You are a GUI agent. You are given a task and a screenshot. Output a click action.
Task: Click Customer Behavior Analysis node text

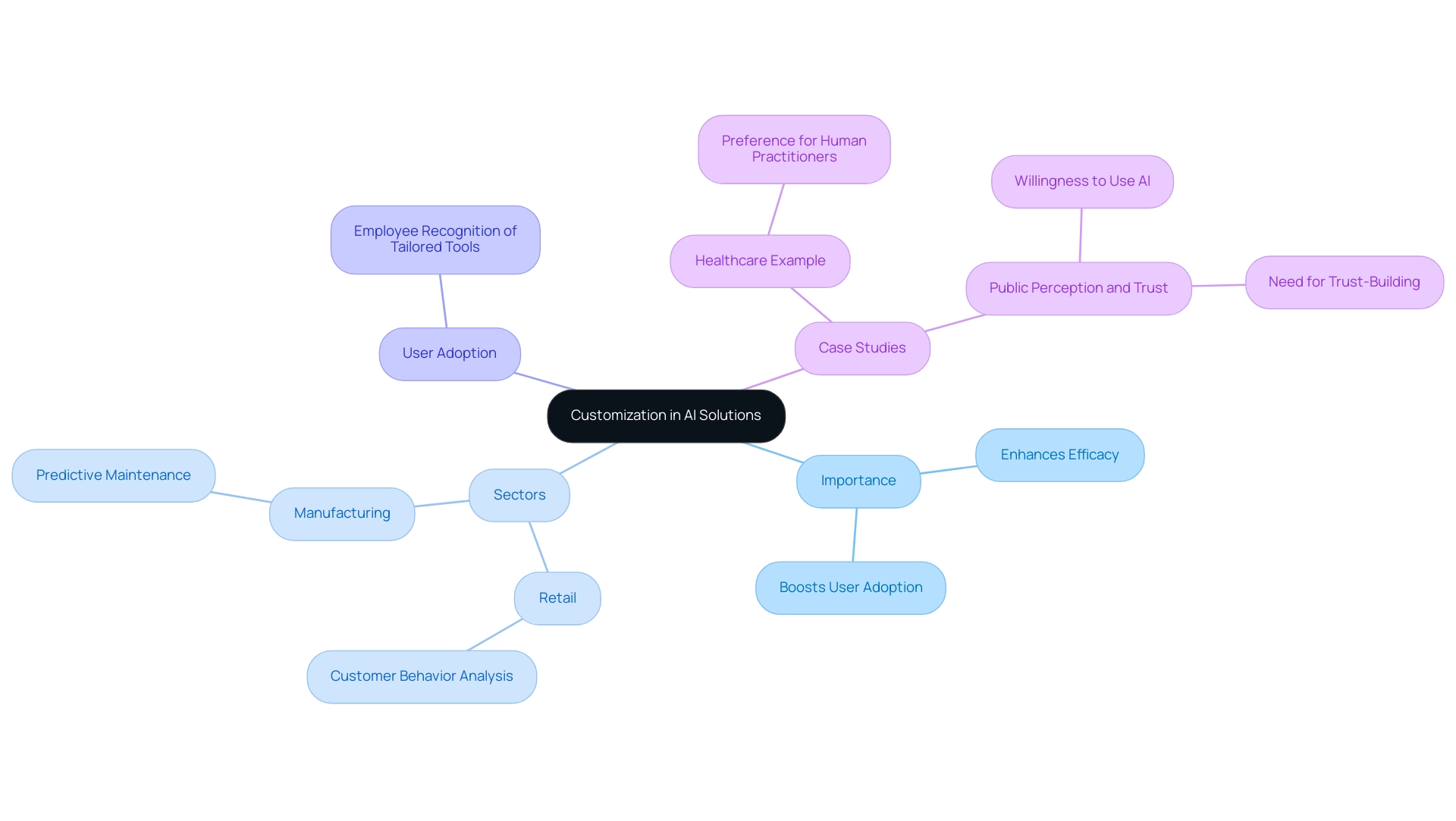pos(421,676)
